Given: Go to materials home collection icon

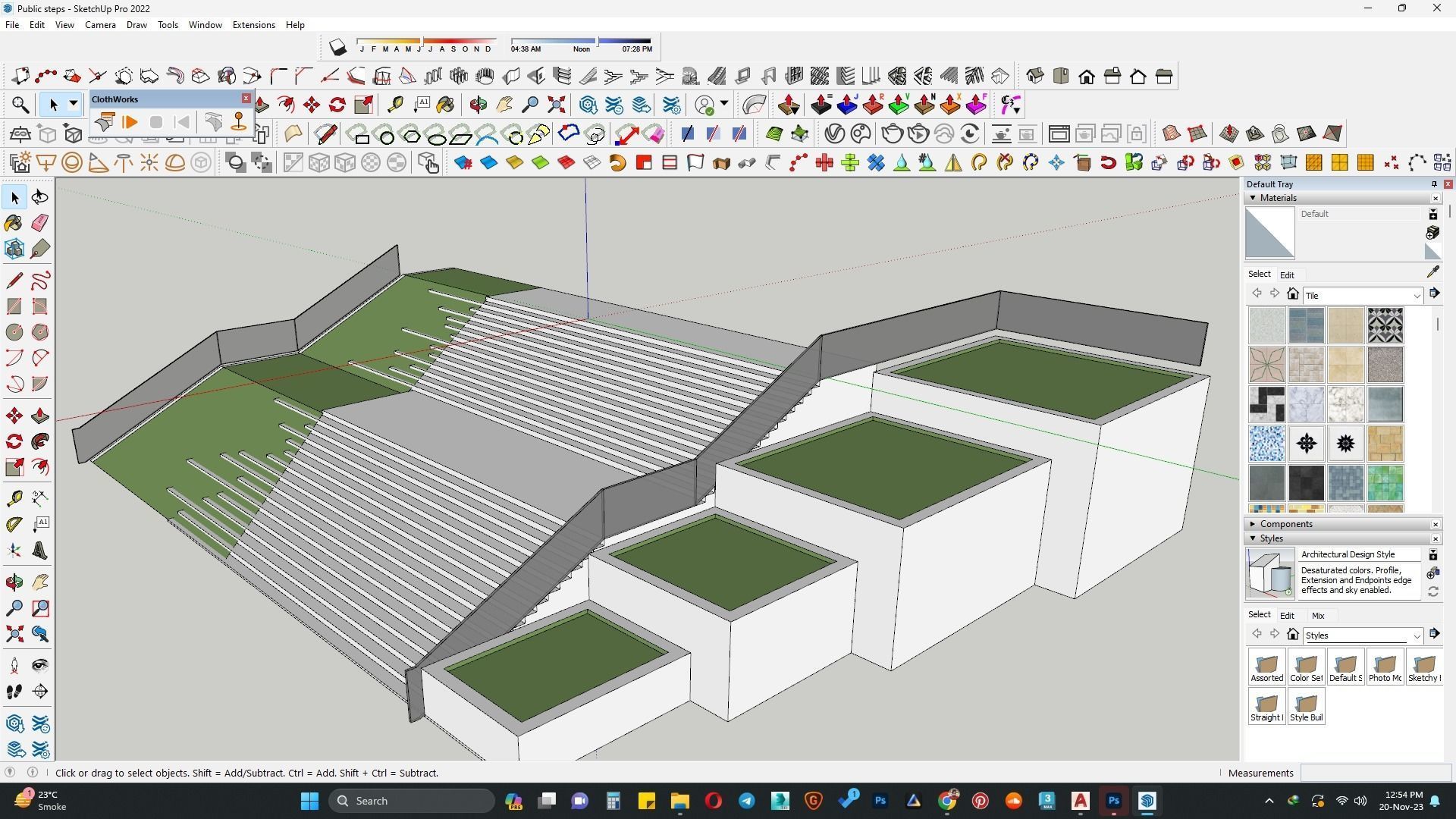Looking at the screenshot, I should (1293, 294).
